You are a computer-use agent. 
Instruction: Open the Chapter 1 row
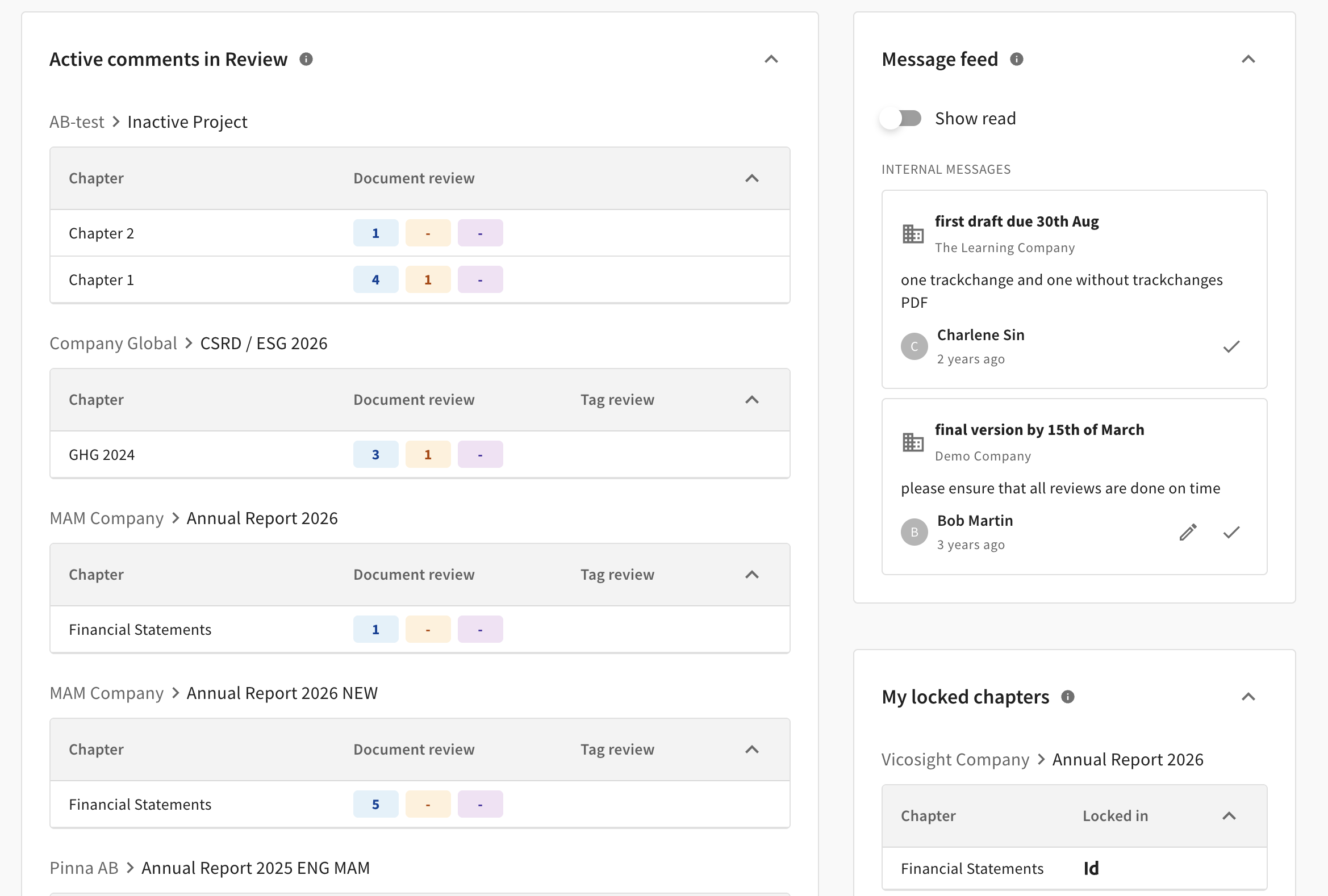coord(420,280)
